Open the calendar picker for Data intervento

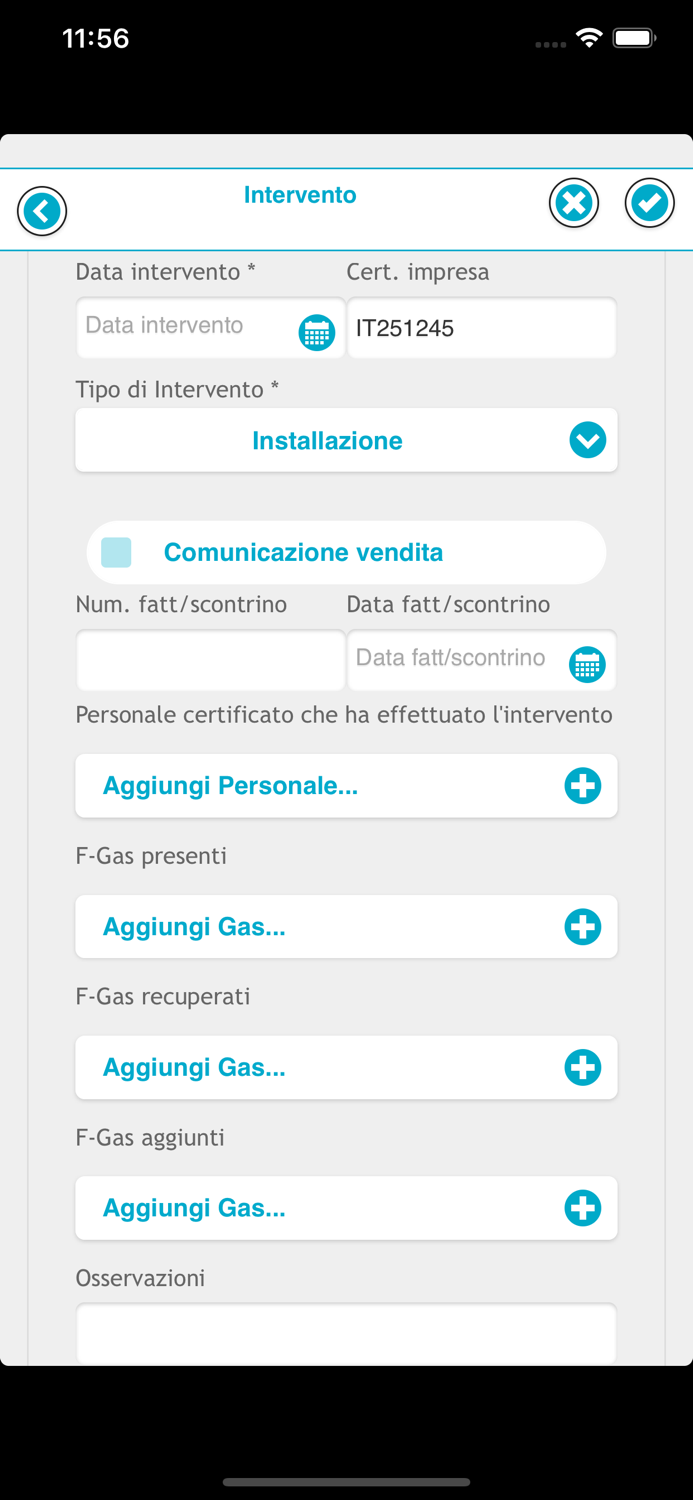tap(316, 331)
